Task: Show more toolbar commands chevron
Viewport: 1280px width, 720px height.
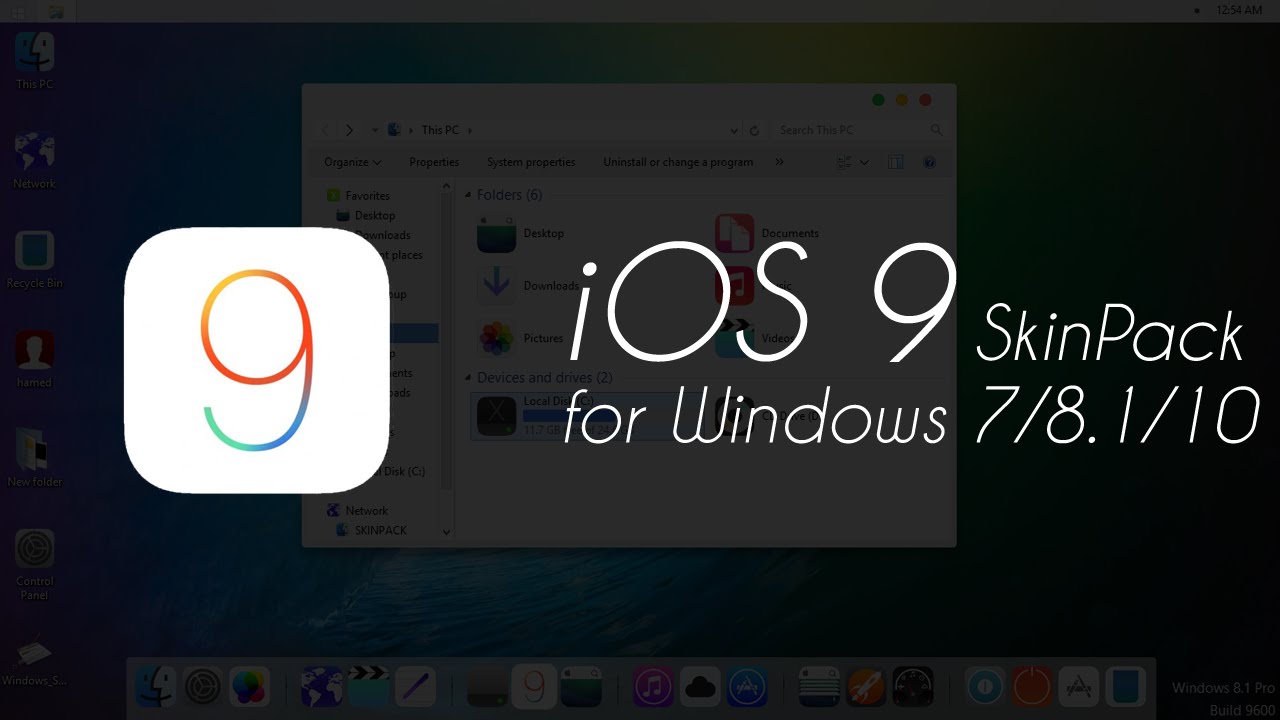Action: [x=779, y=162]
